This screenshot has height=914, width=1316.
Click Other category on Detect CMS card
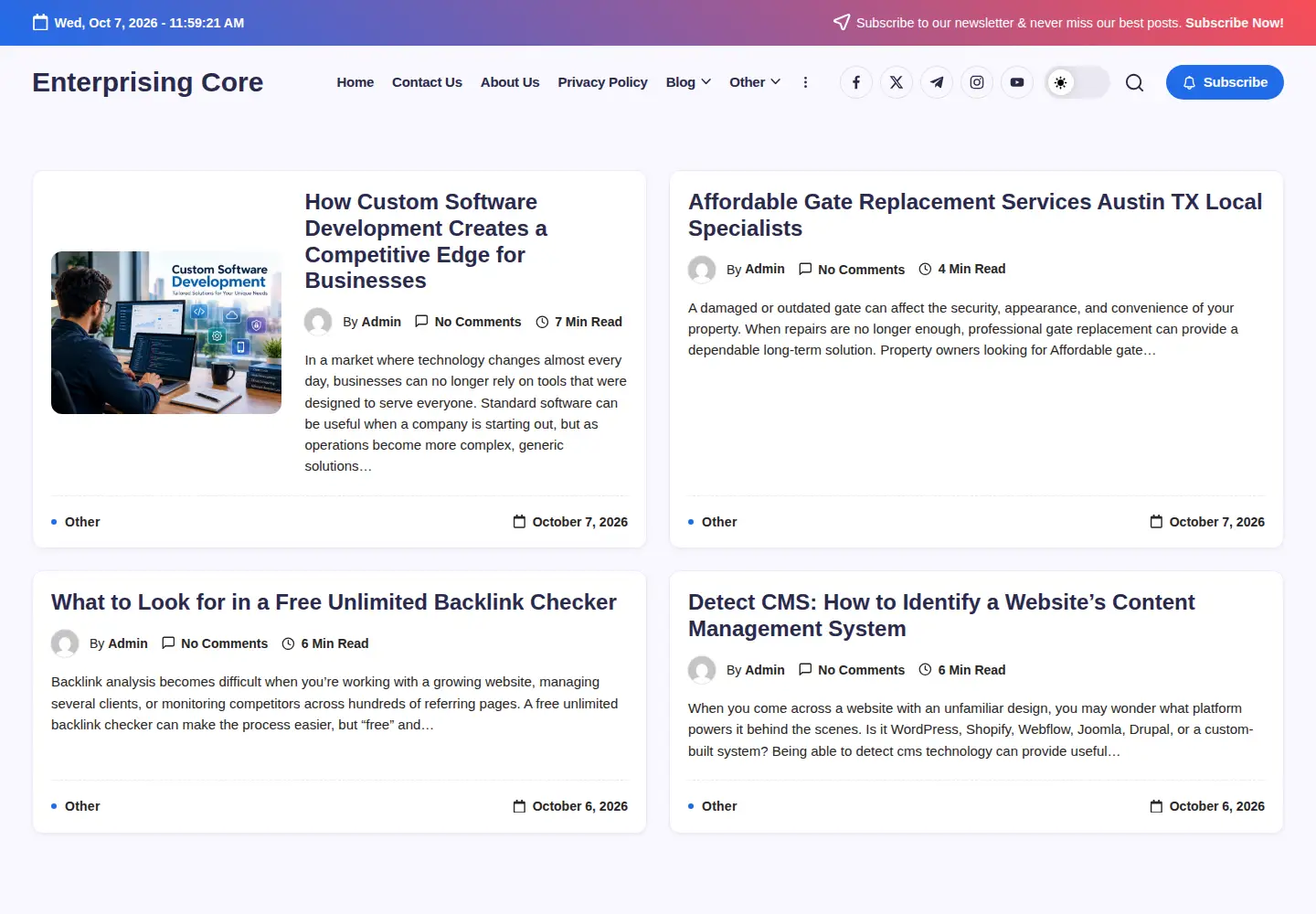point(719,806)
